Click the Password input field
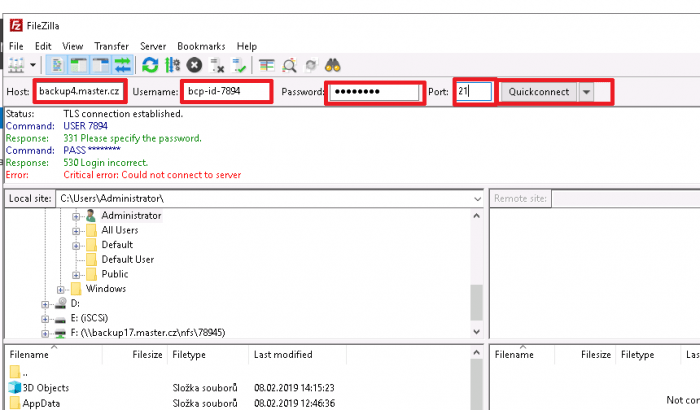Image resolution: width=700 pixels, height=410 pixels. click(x=374, y=92)
